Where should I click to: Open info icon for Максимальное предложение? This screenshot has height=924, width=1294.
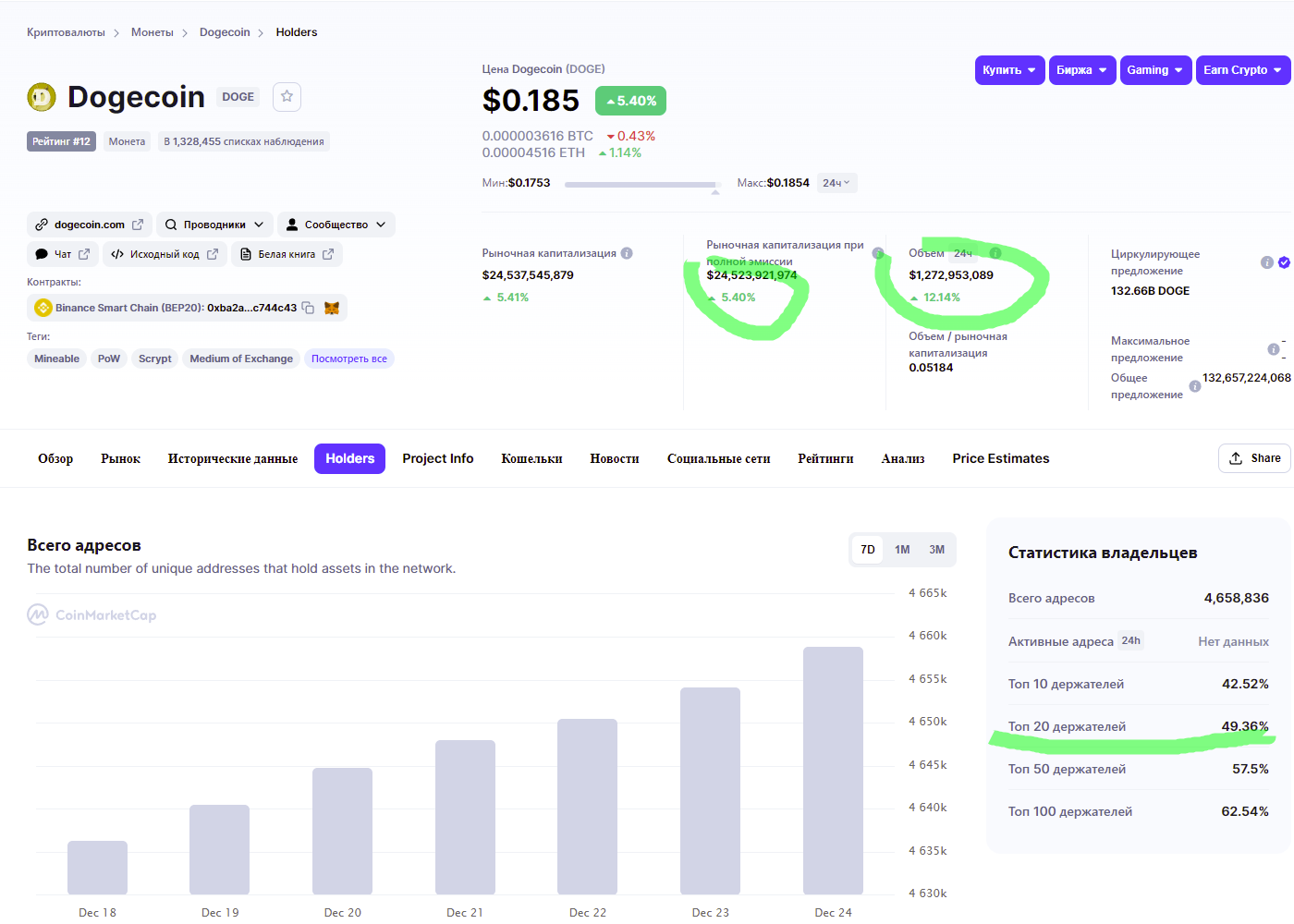click(1274, 349)
